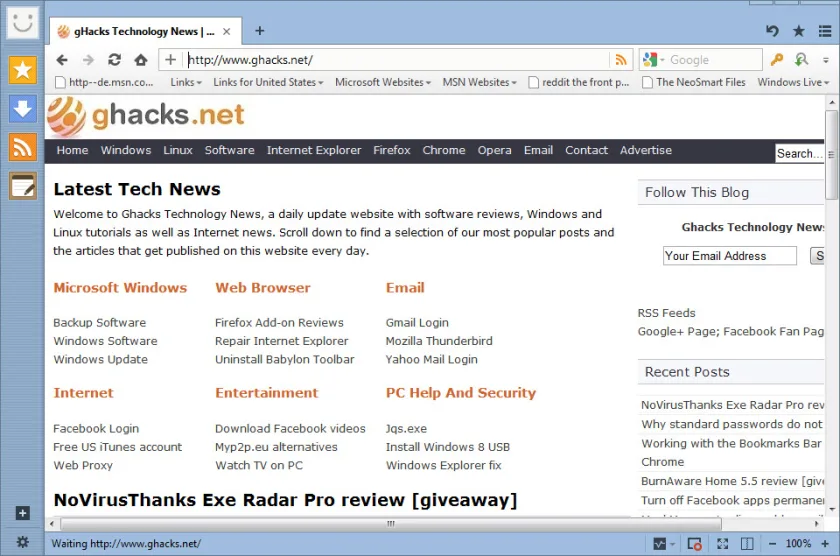840x556 pixels.
Task: Switch to the gHacks Technology News tab
Action: pos(145,32)
